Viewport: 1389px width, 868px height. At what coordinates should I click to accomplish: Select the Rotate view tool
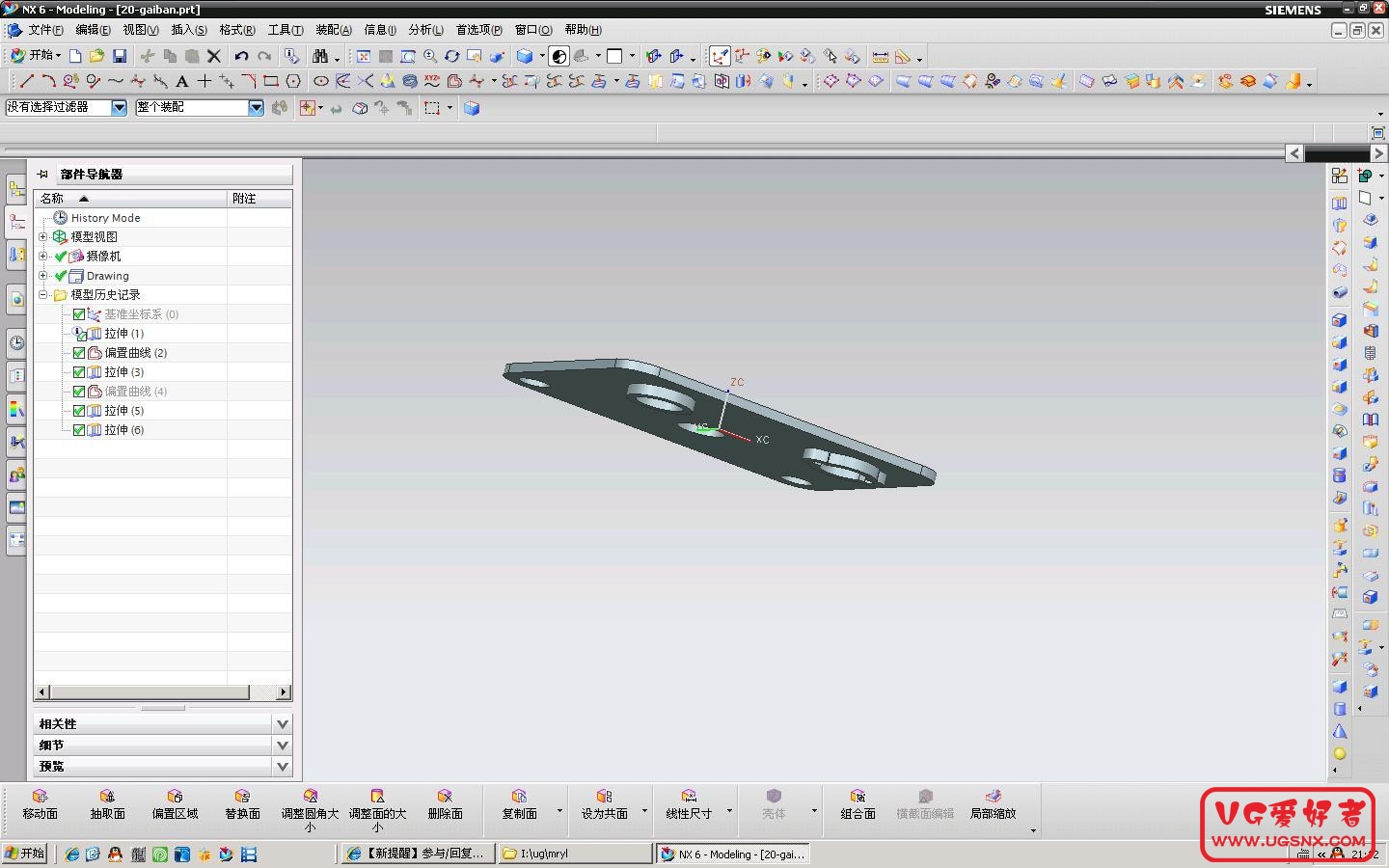[451, 56]
